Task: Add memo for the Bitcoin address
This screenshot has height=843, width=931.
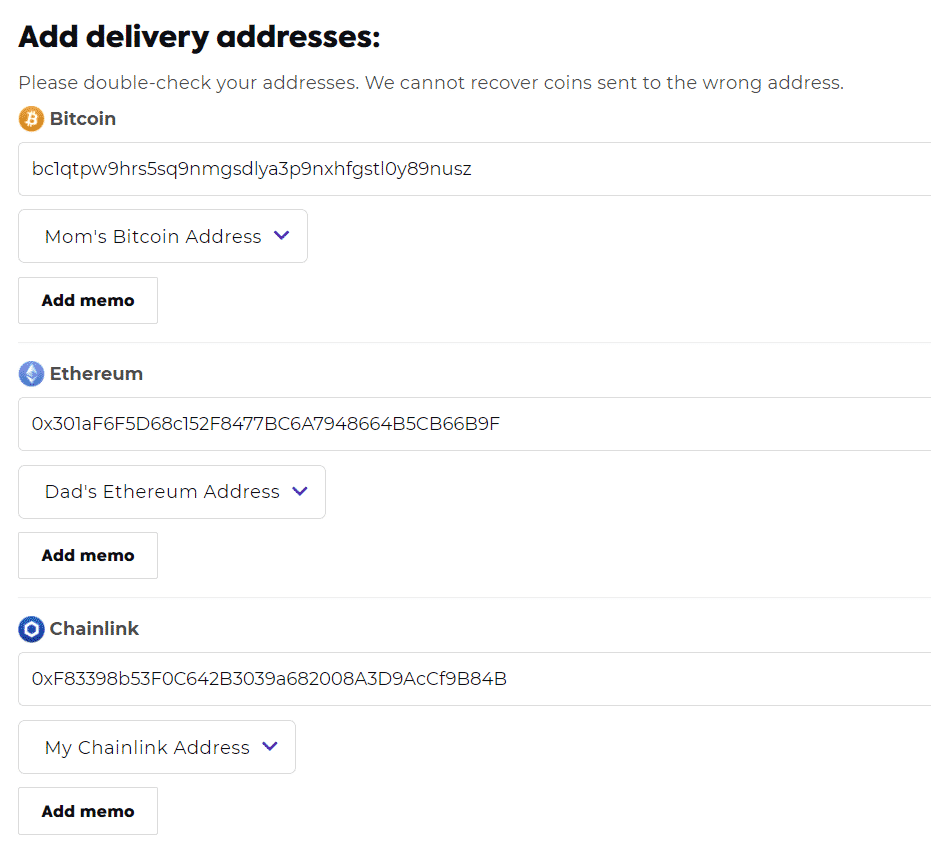Action: [x=88, y=300]
